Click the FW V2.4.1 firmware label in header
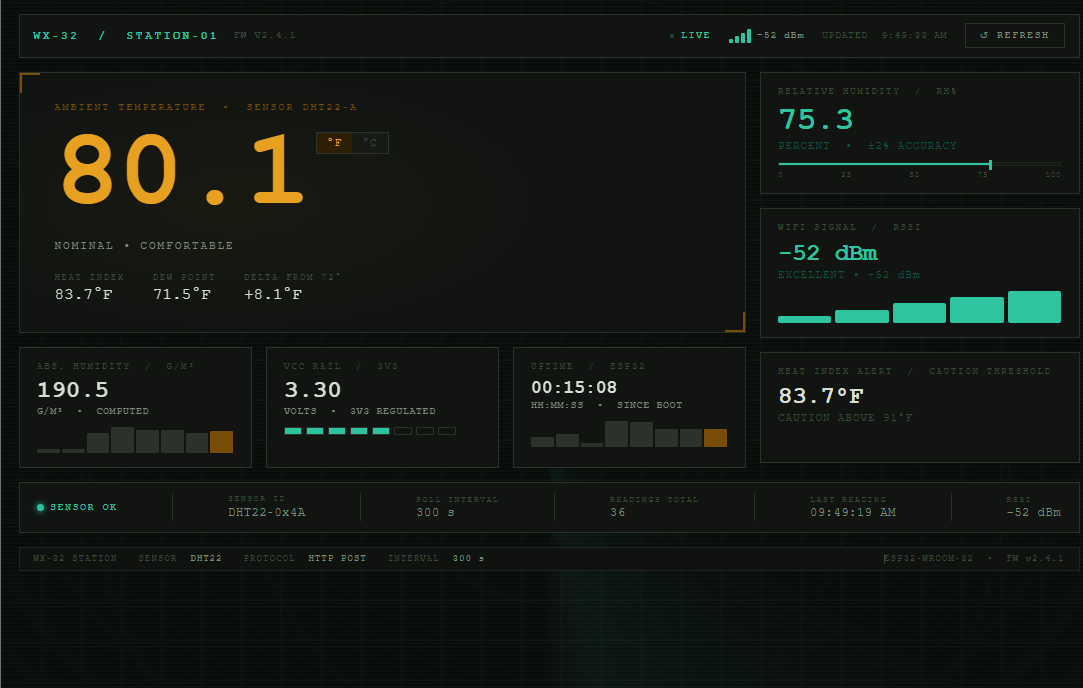Screen dimensions: 1083x688 265,35
